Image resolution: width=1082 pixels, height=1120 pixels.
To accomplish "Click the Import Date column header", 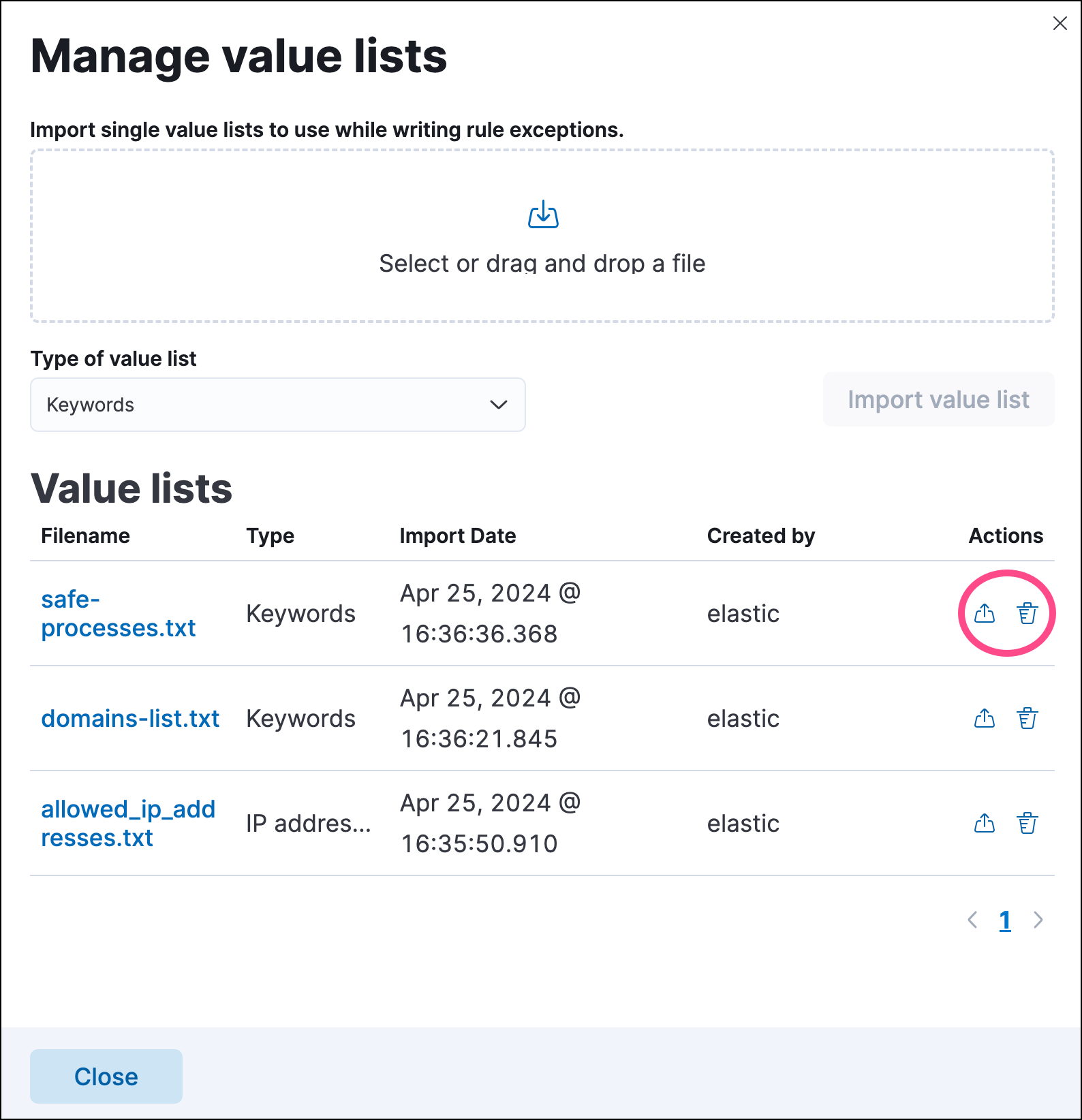I will pos(457,536).
